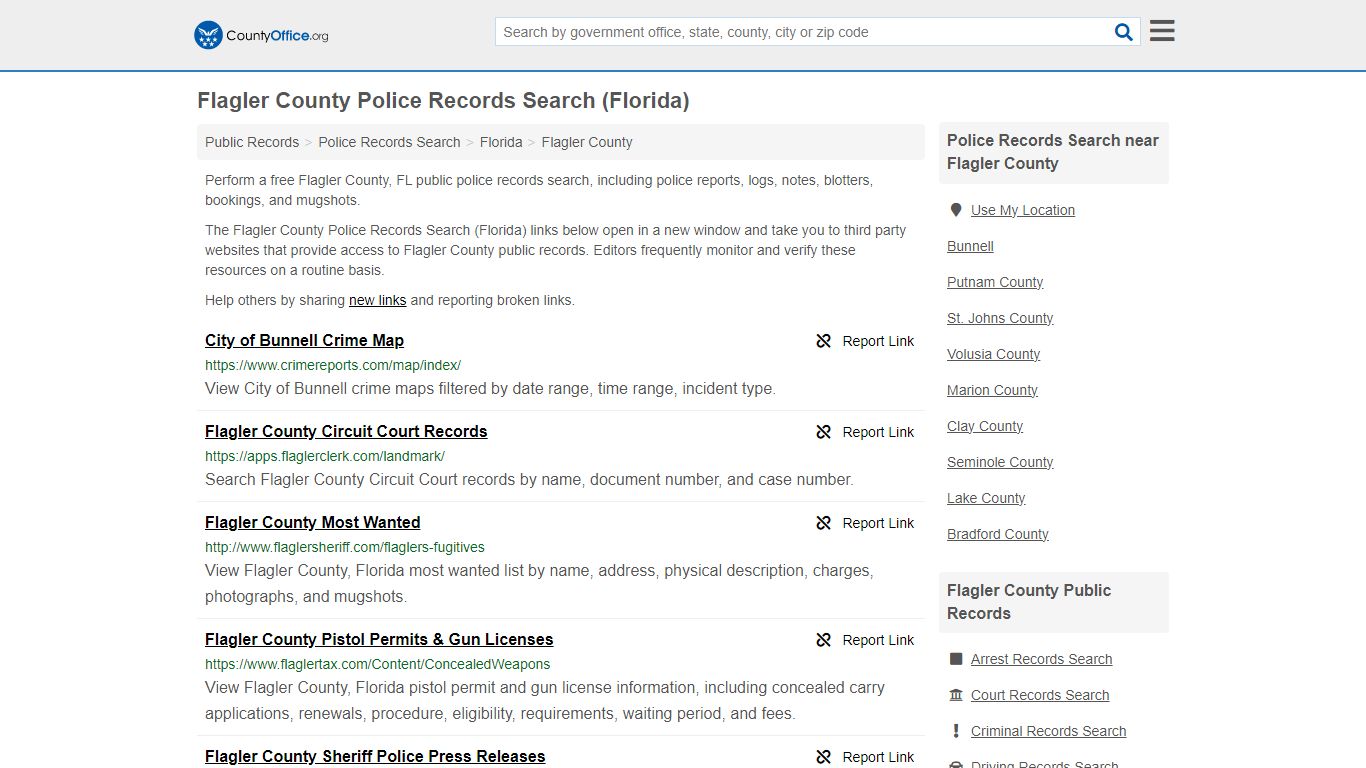Open Bradford County link
The height and width of the screenshot is (768, 1366).
point(998,534)
